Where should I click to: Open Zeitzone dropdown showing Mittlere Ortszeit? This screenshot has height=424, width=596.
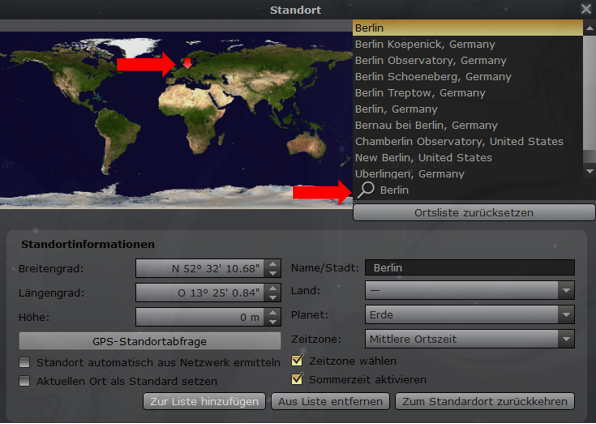[470, 339]
